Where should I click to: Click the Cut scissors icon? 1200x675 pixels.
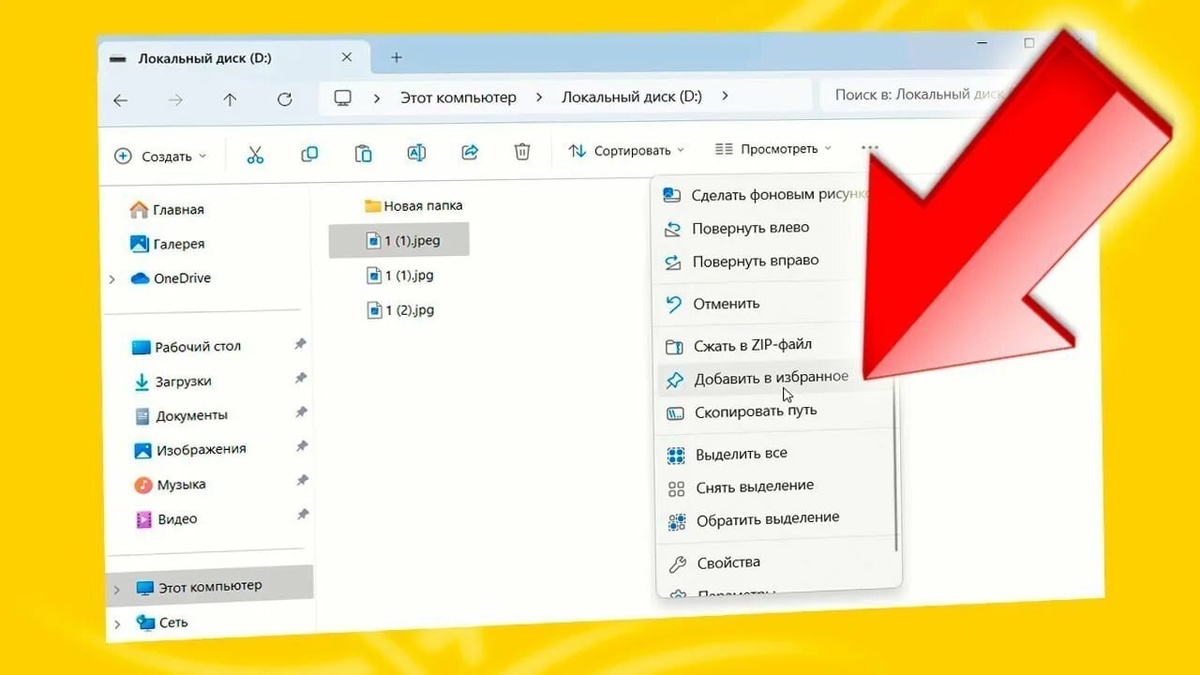tap(255, 155)
